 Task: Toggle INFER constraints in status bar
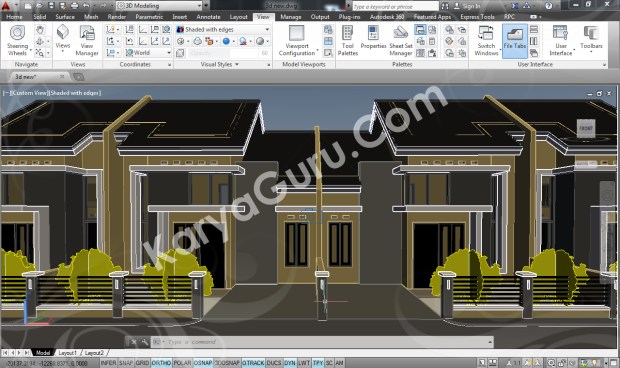(108, 363)
